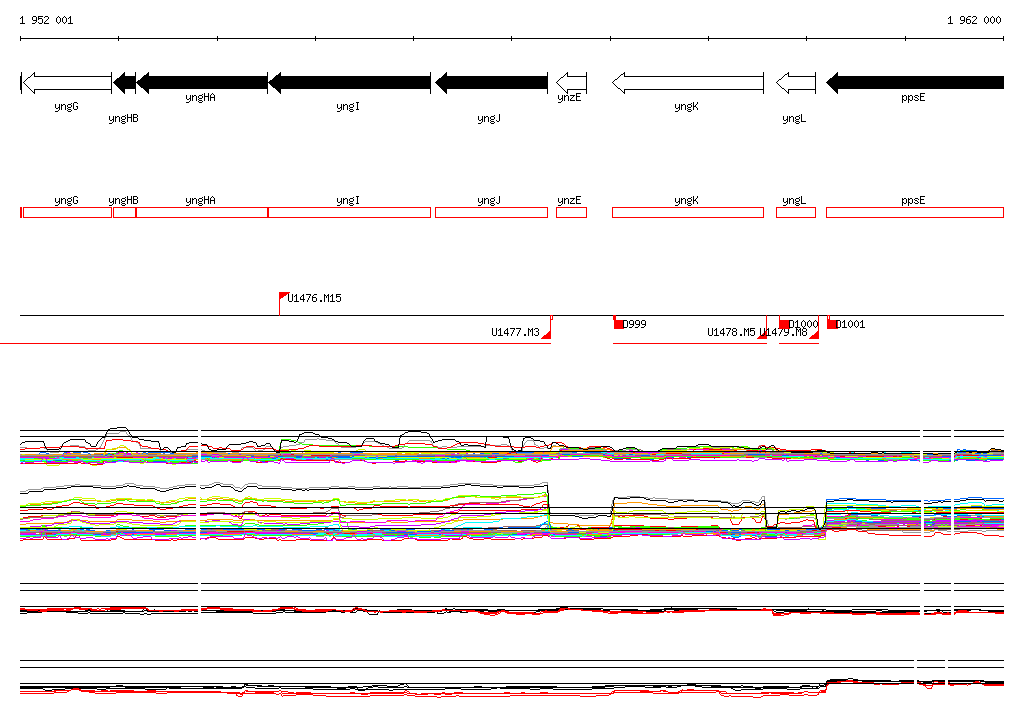
Task: Click the 1 962 000 end coordinate
Action: pos(974,20)
